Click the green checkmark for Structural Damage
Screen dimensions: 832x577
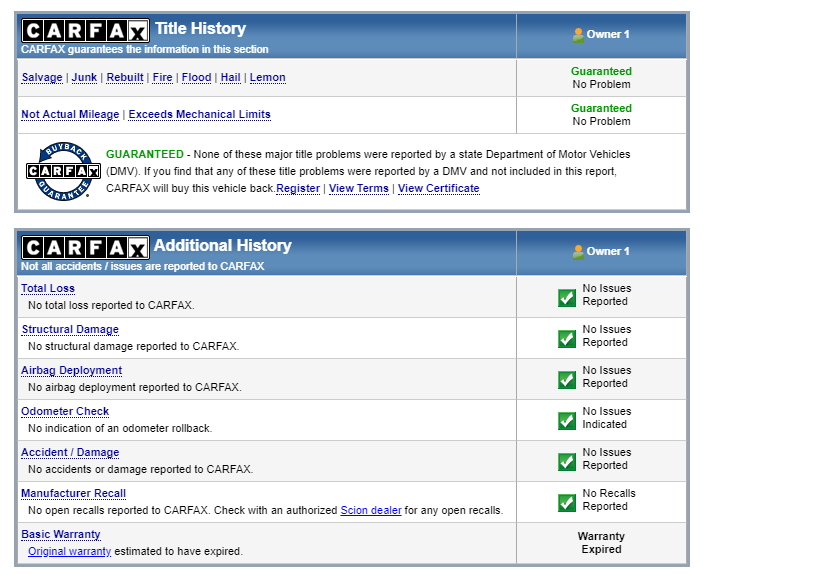(567, 339)
